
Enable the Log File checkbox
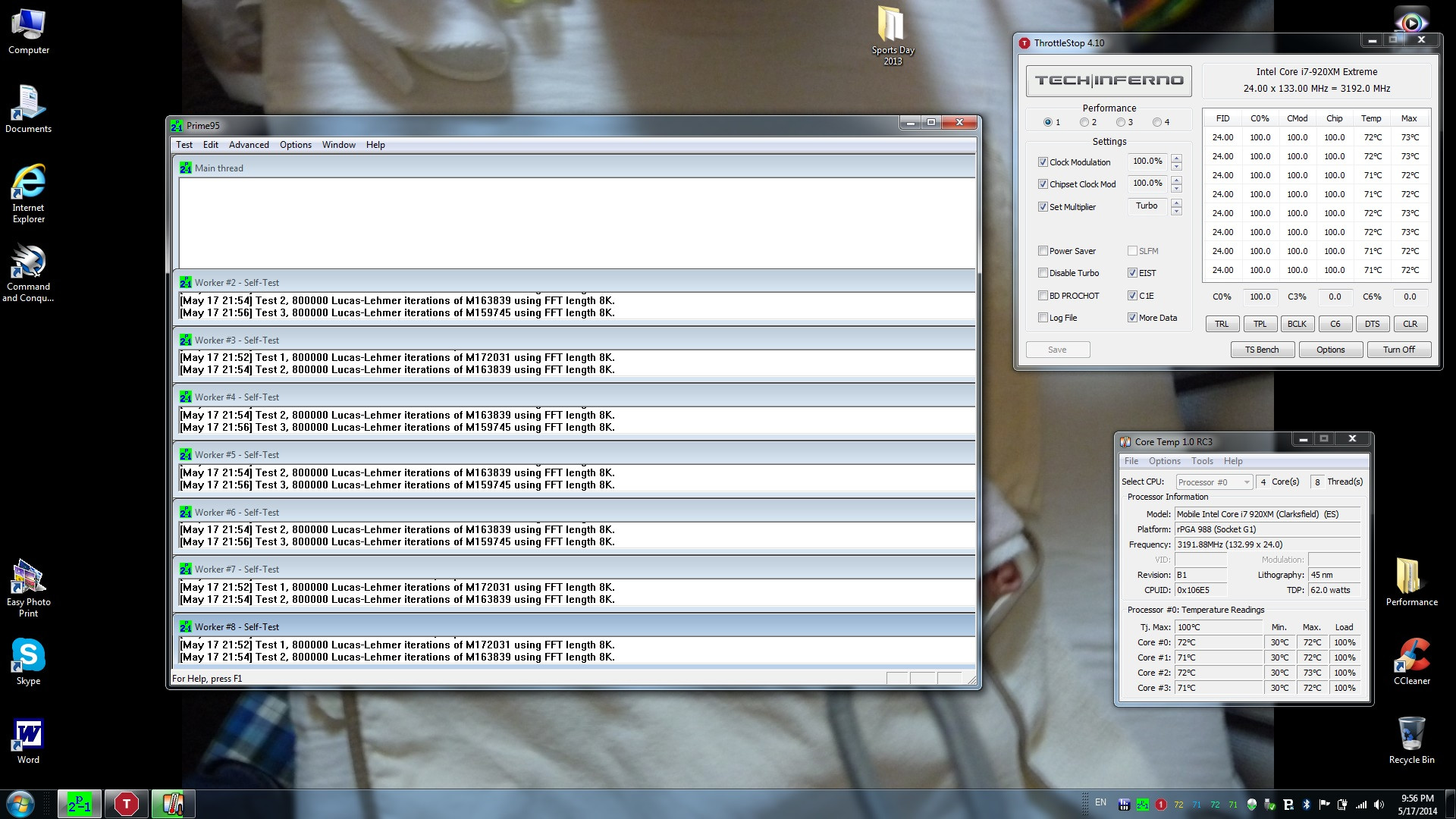pyautogui.click(x=1043, y=318)
